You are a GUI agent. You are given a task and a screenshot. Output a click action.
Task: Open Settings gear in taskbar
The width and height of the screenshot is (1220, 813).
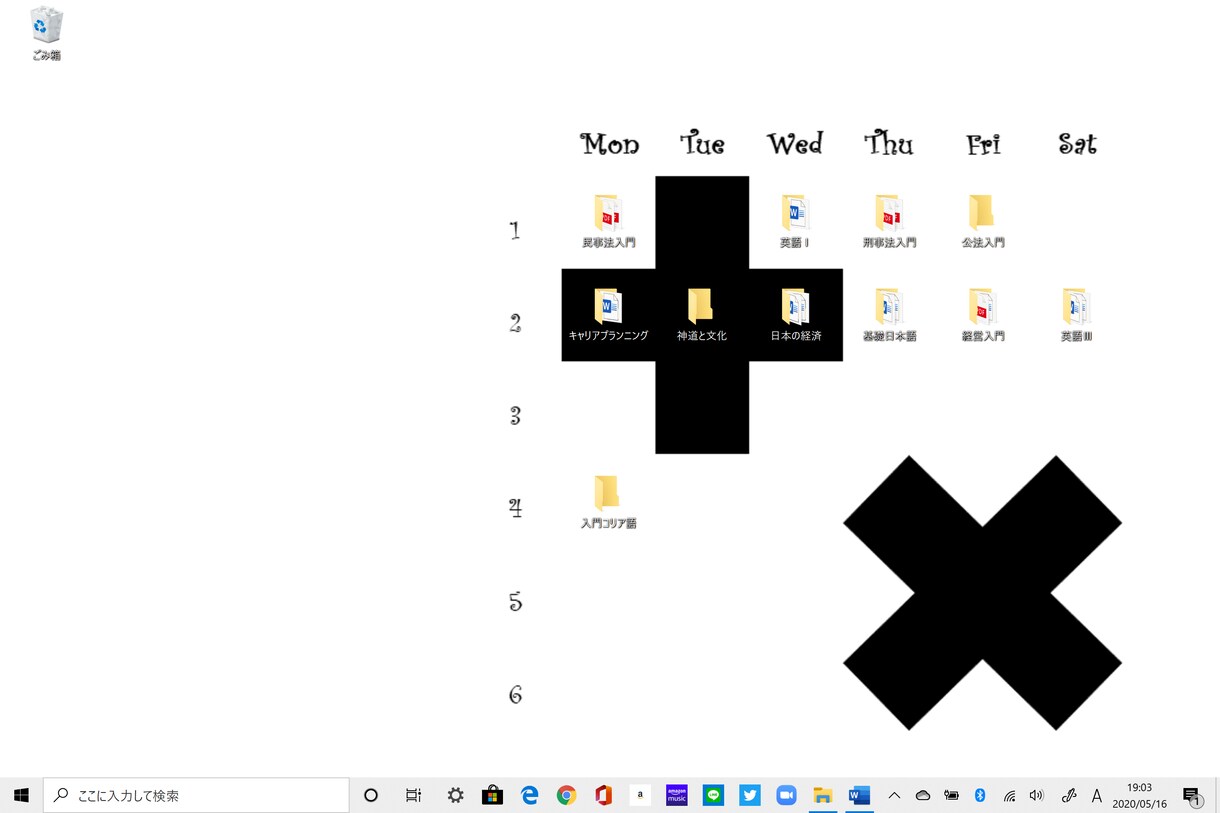coord(455,795)
